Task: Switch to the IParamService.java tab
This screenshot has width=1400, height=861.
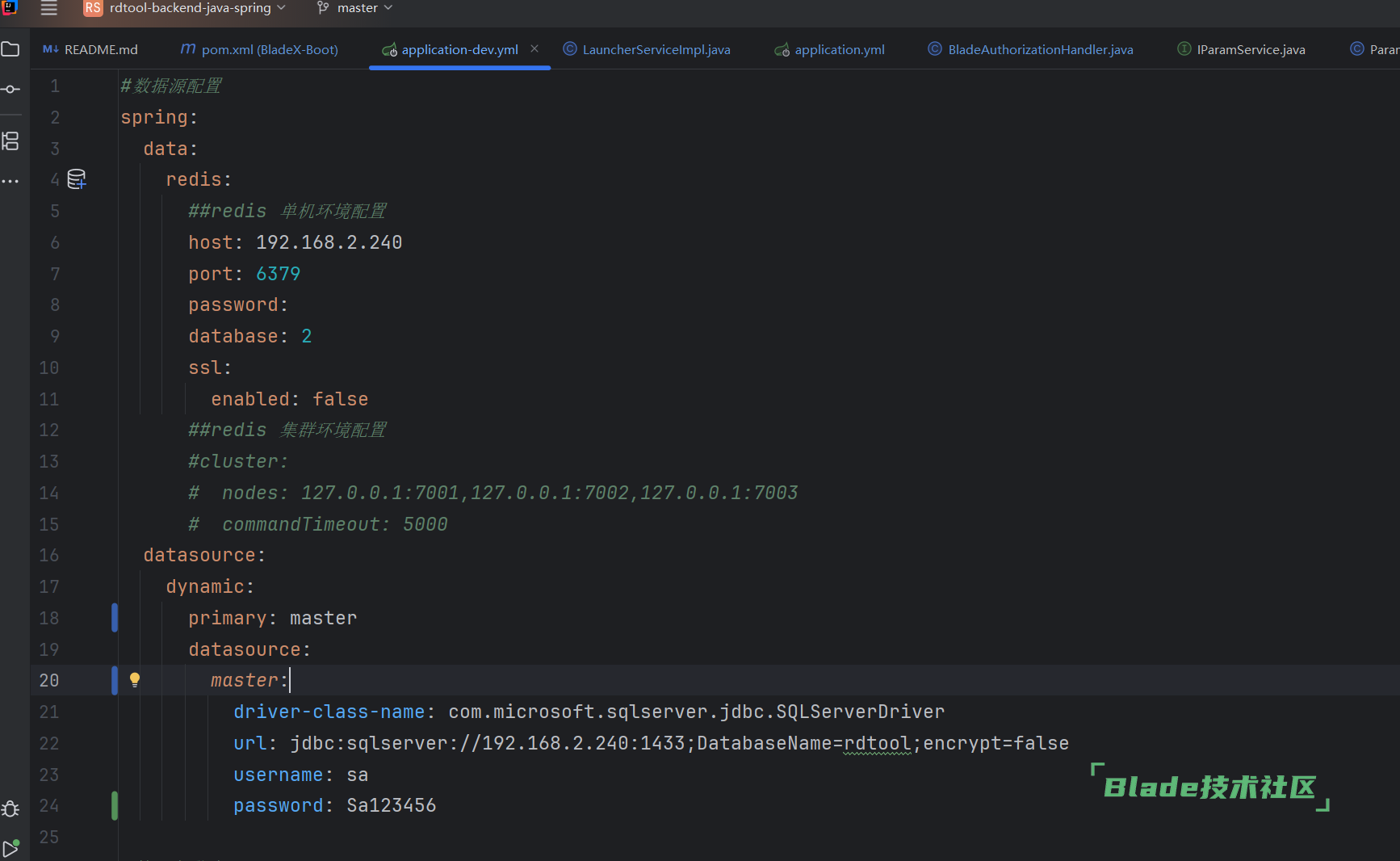Action: tap(1241, 49)
